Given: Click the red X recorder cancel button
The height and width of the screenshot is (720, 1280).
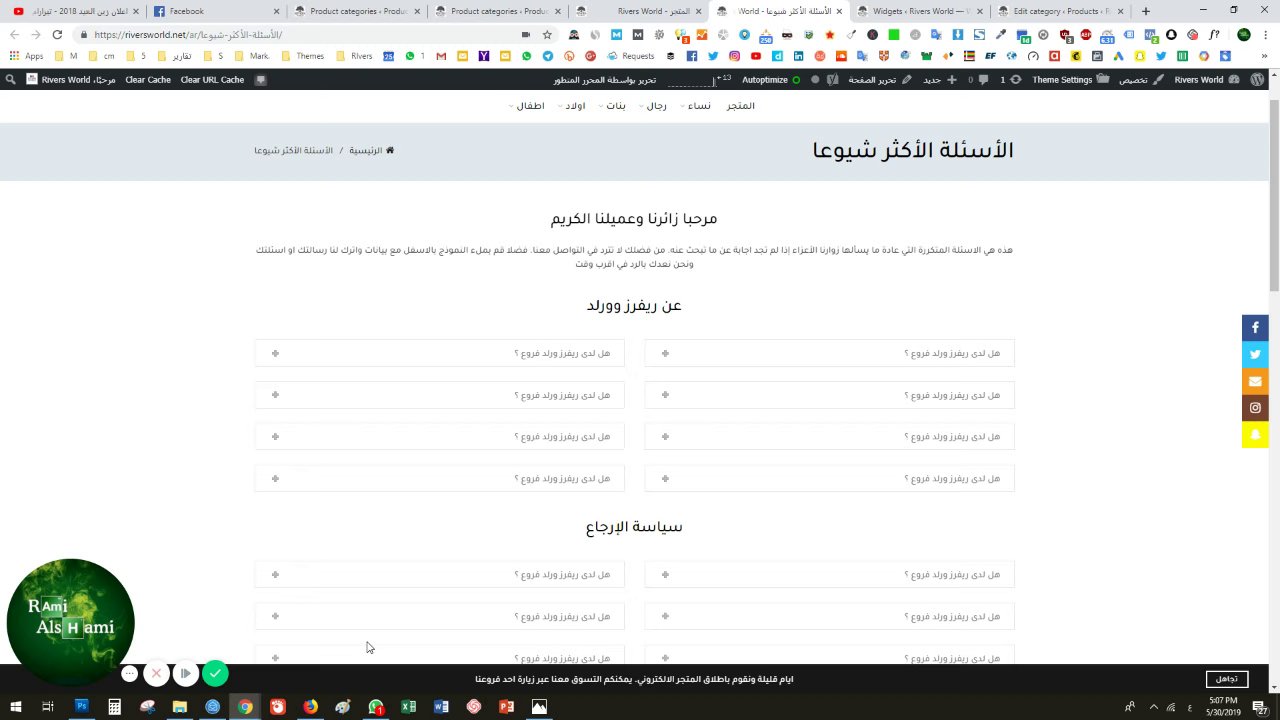Looking at the screenshot, I should coord(156,674).
